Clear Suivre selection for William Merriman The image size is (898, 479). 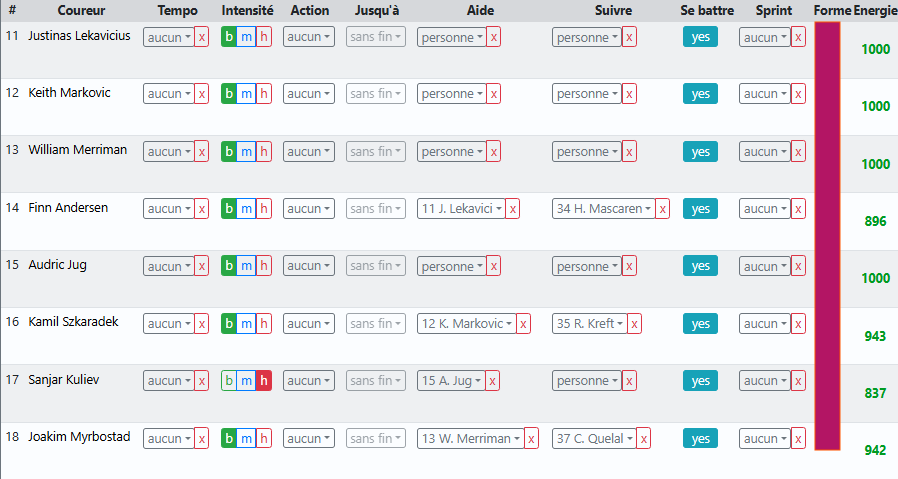coord(629,152)
